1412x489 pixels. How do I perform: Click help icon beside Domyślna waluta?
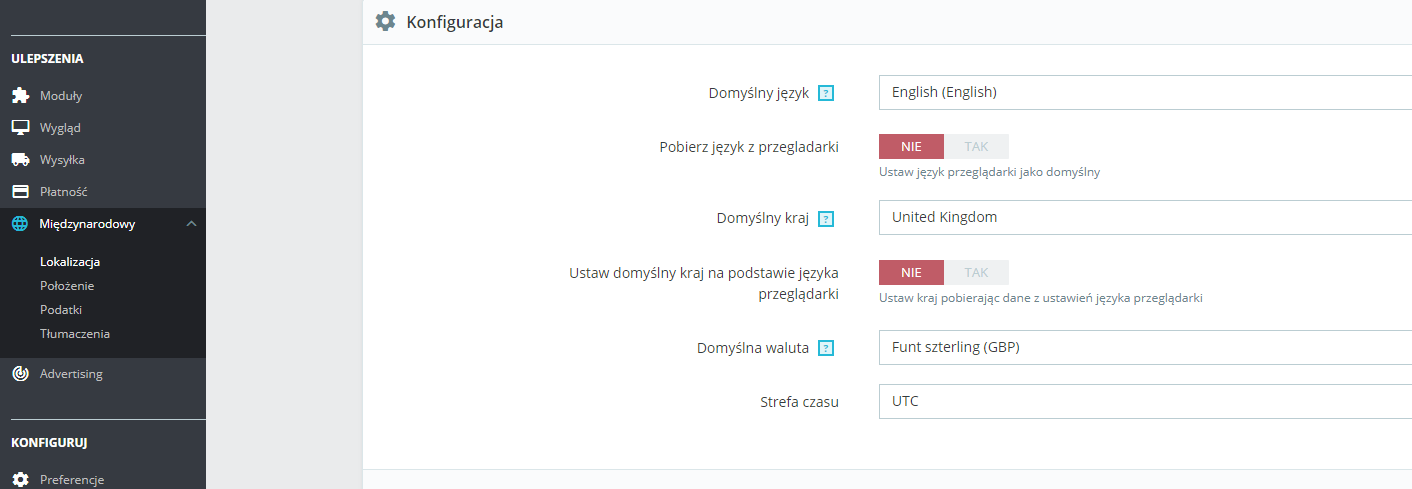click(x=826, y=348)
